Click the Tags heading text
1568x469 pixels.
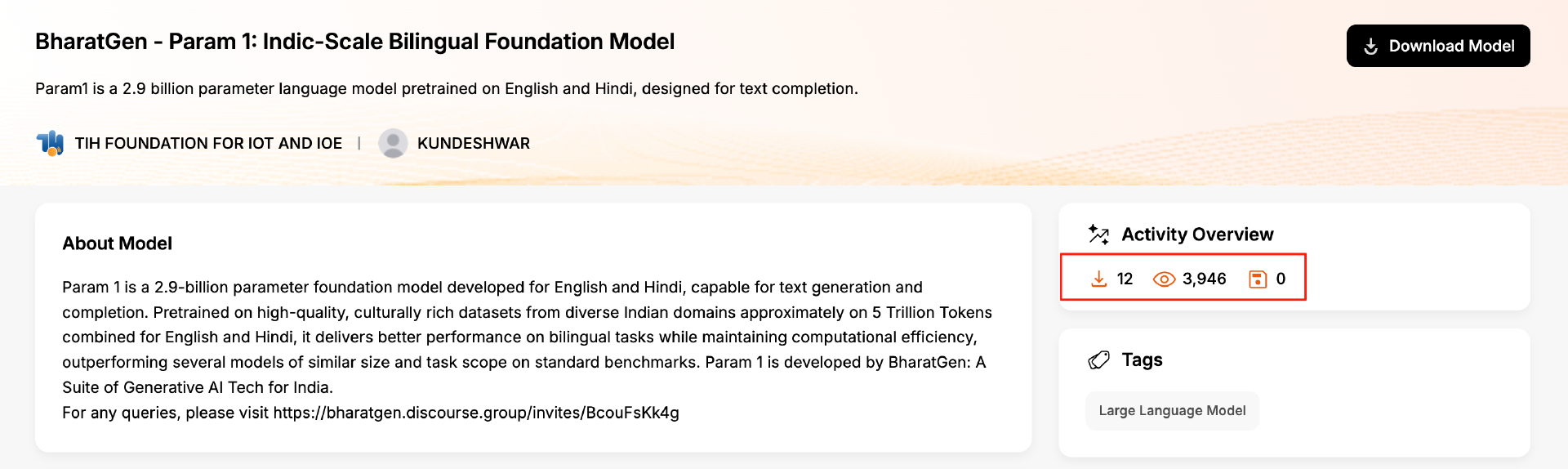coord(1142,360)
